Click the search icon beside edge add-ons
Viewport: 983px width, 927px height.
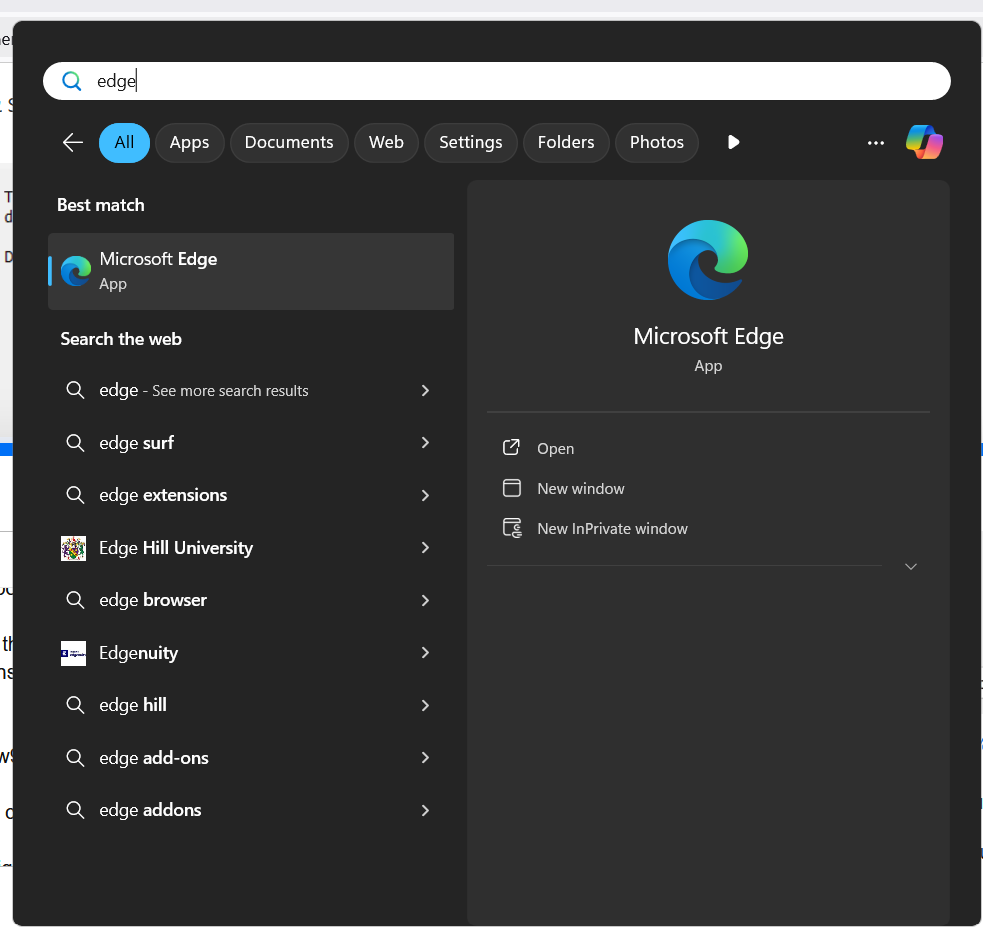[x=75, y=758]
